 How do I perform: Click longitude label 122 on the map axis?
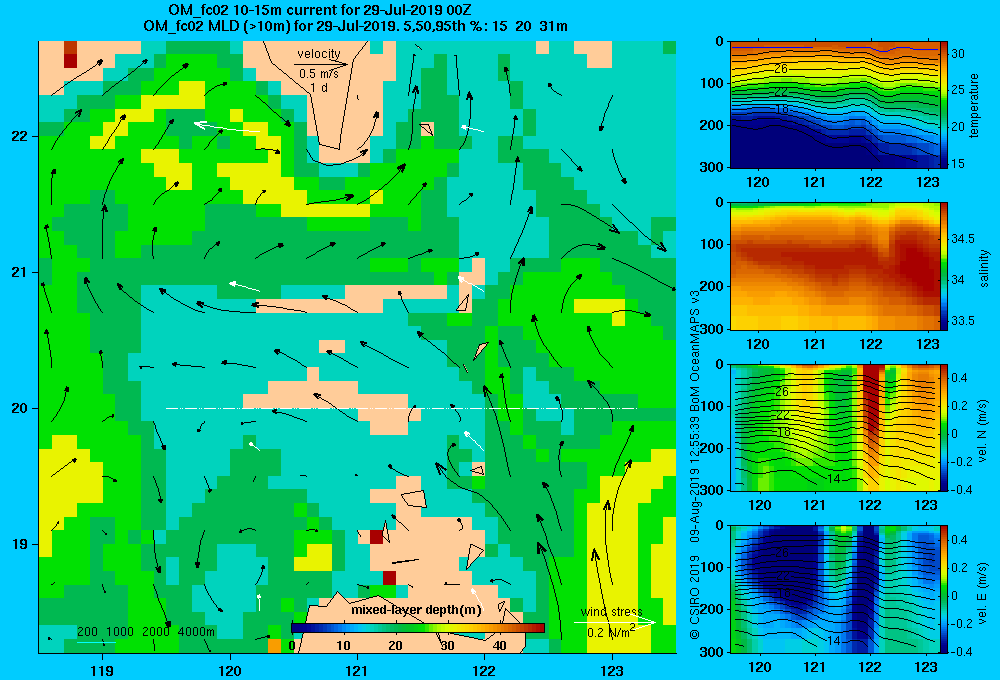[485, 670]
